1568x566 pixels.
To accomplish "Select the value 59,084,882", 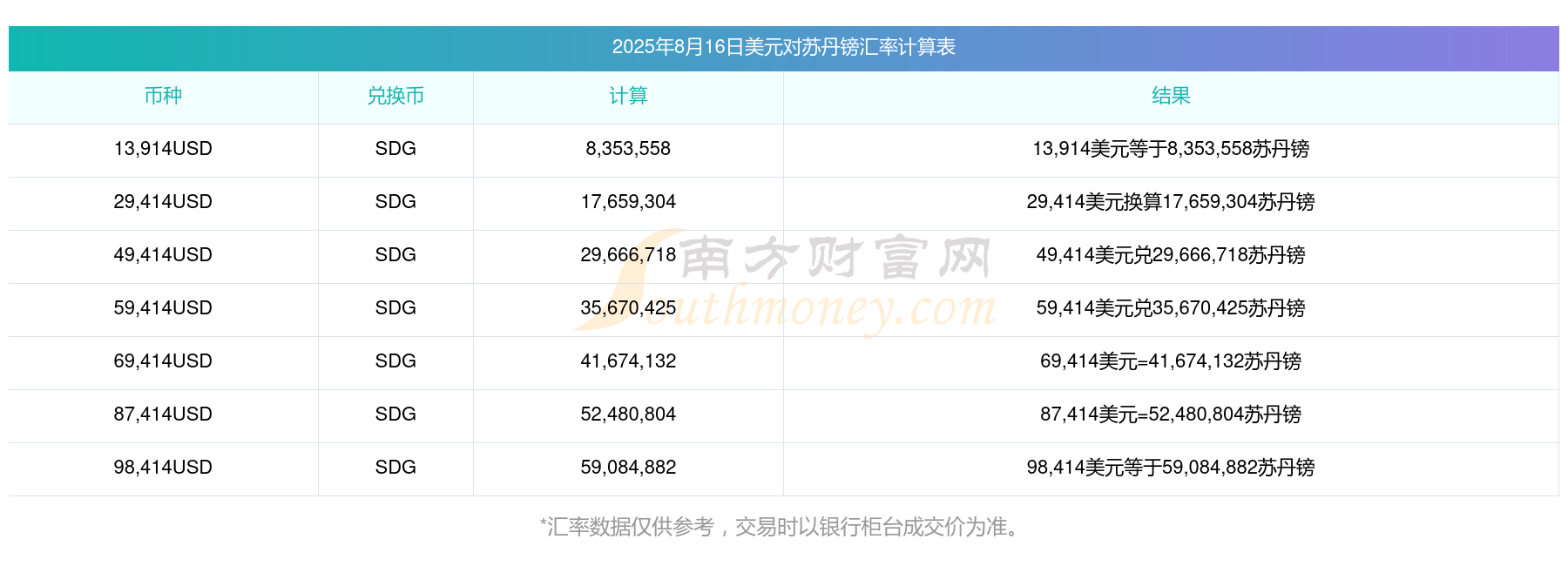I will (628, 468).
